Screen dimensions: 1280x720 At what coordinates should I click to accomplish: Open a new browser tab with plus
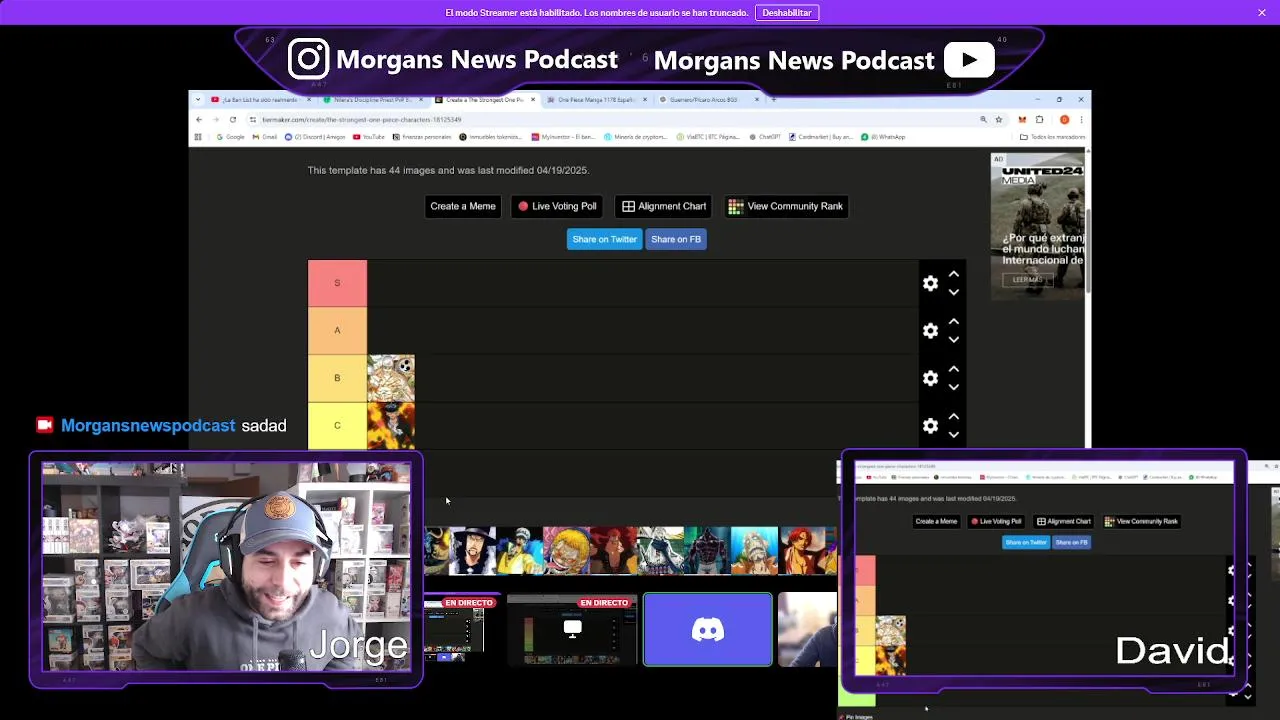pyautogui.click(x=773, y=100)
